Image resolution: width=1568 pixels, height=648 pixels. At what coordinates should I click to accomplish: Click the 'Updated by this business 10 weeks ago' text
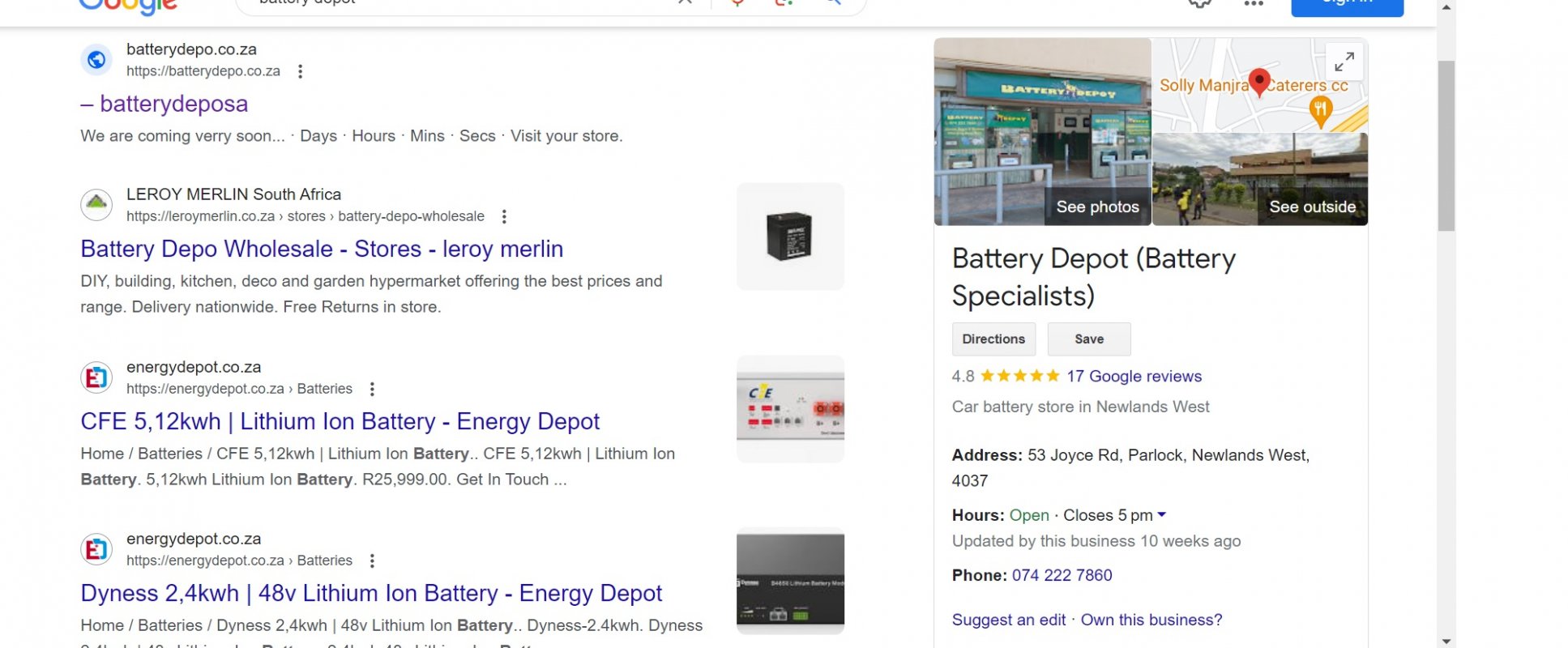(x=1096, y=541)
